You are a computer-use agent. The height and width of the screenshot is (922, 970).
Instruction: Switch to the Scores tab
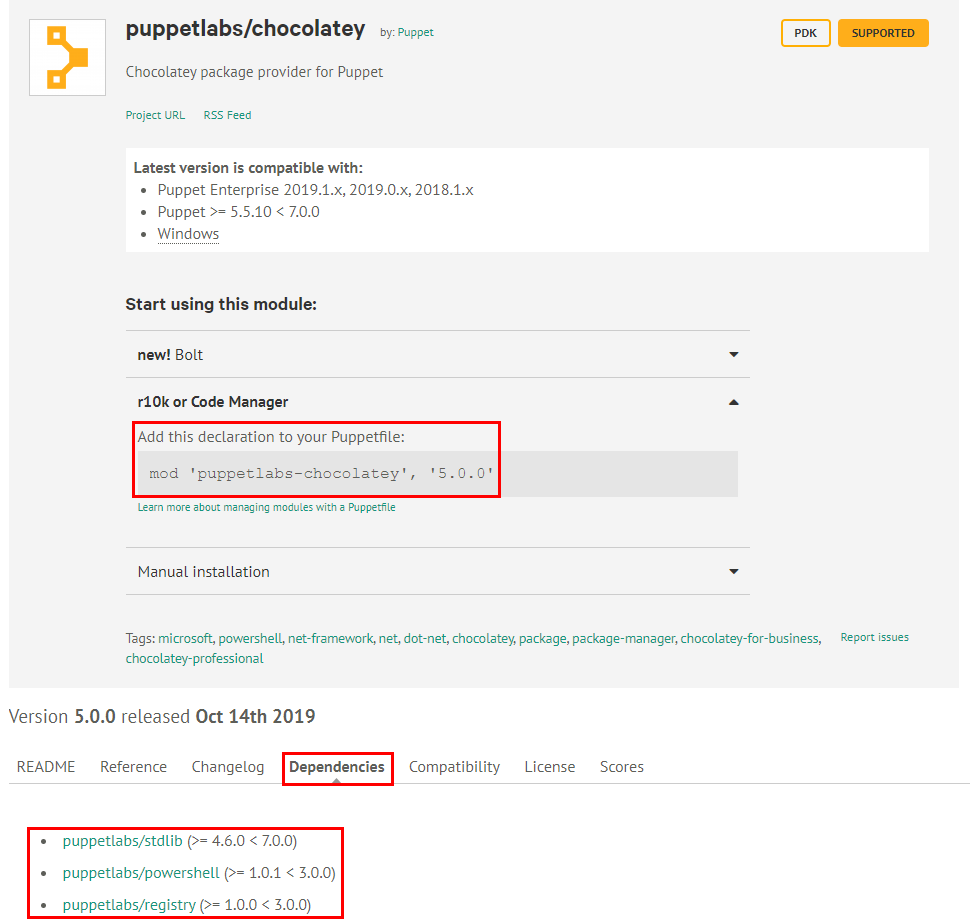point(622,767)
